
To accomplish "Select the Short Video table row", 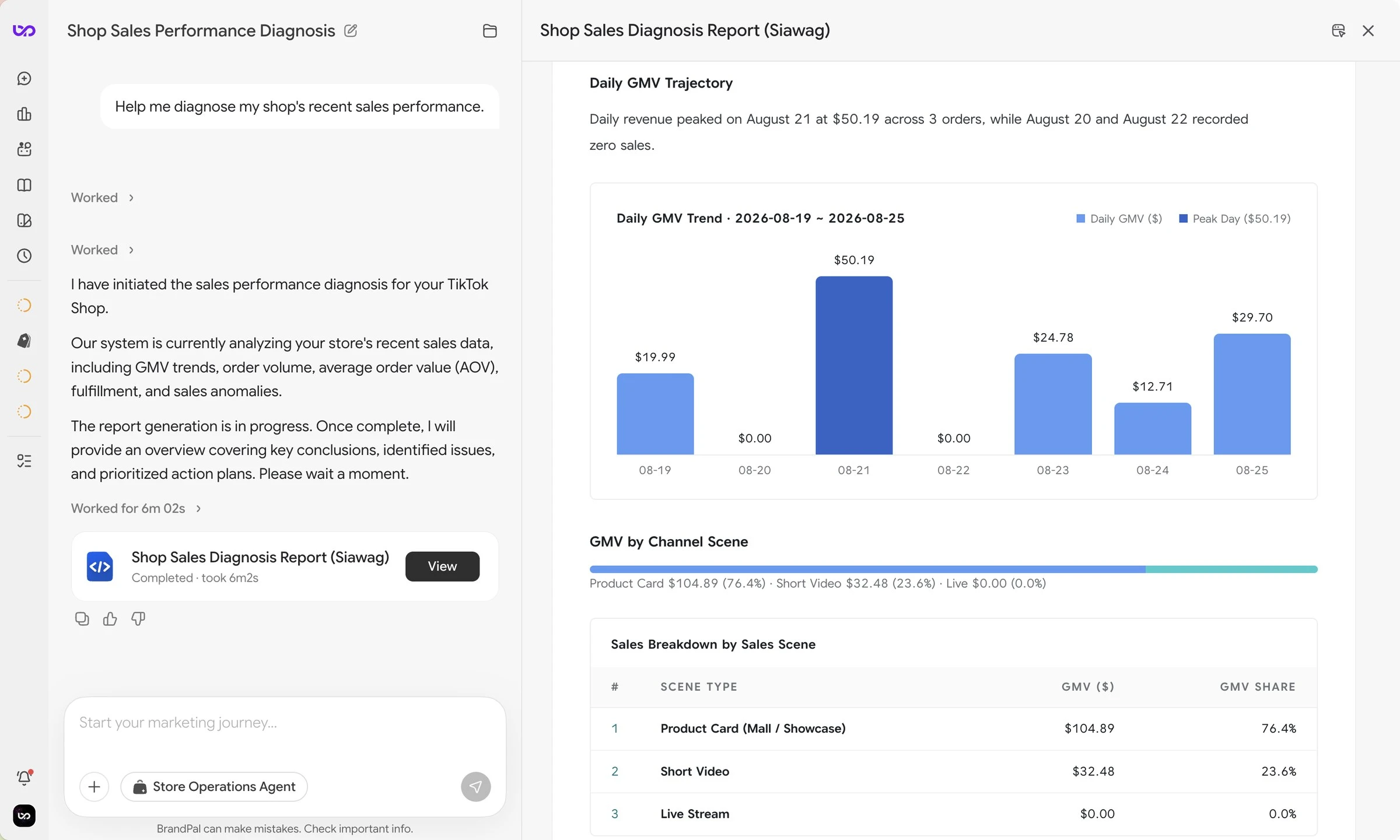I will pos(953,772).
